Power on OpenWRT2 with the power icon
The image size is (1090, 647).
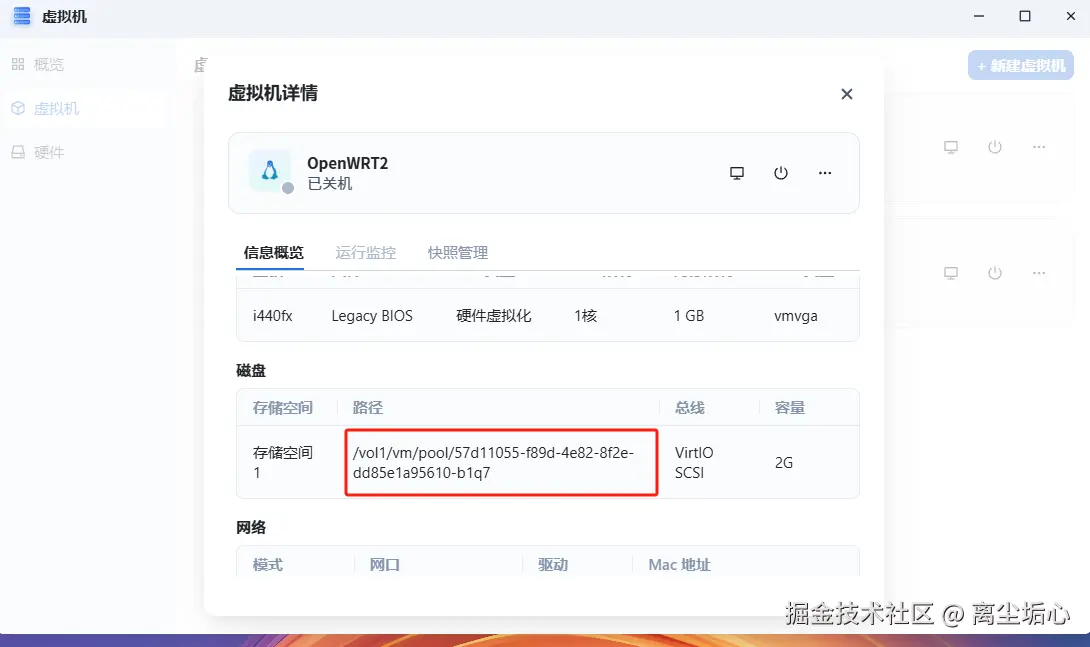tap(781, 173)
